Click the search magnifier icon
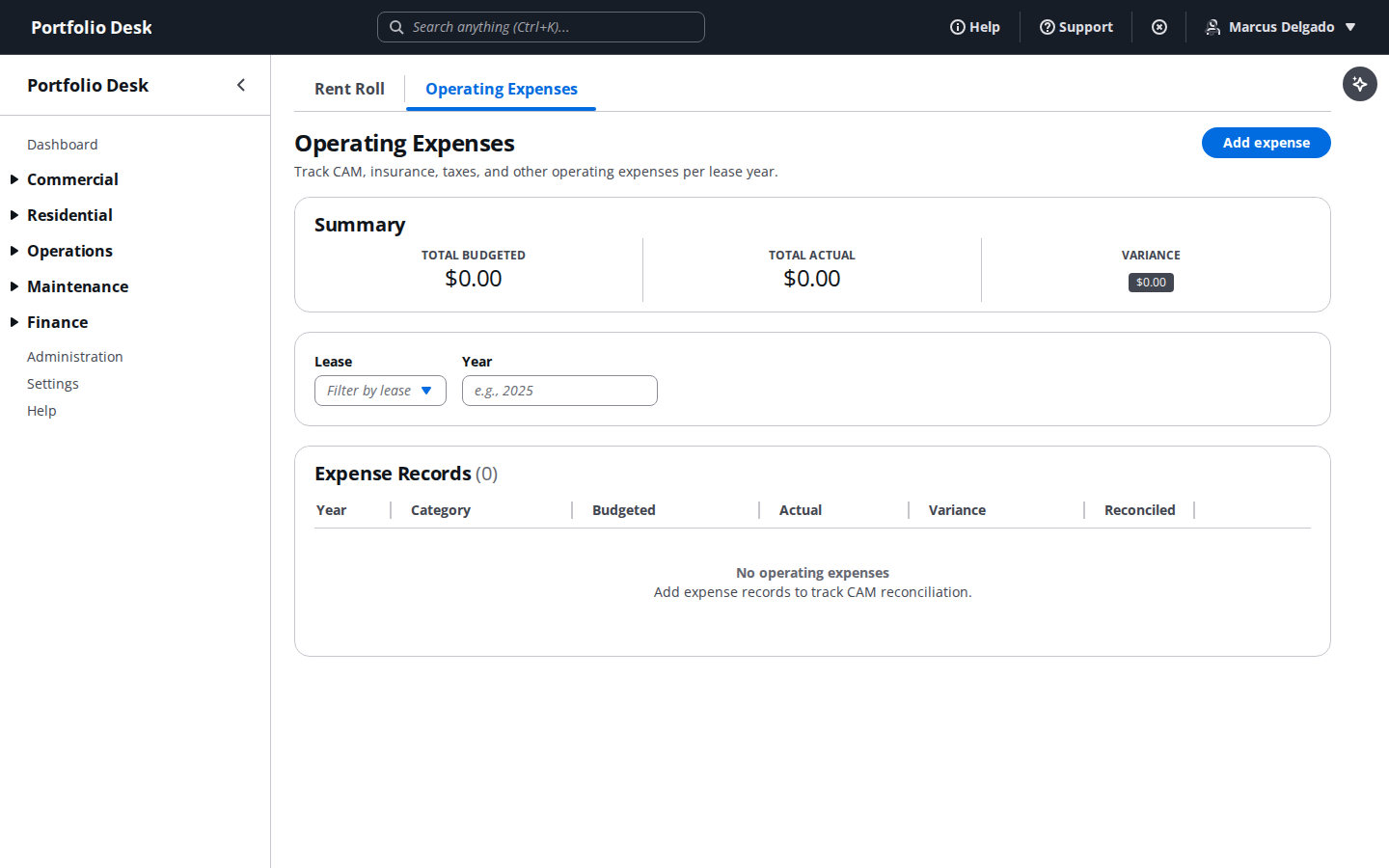This screenshot has width=1389, height=868. pos(396,27)
